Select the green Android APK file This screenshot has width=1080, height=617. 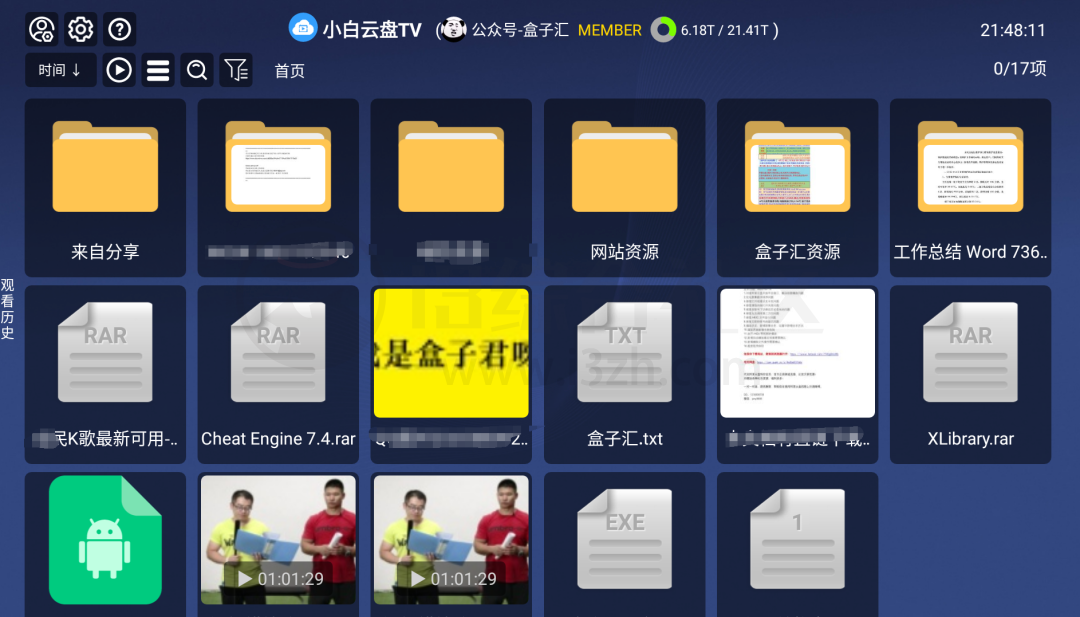[105, 540]
